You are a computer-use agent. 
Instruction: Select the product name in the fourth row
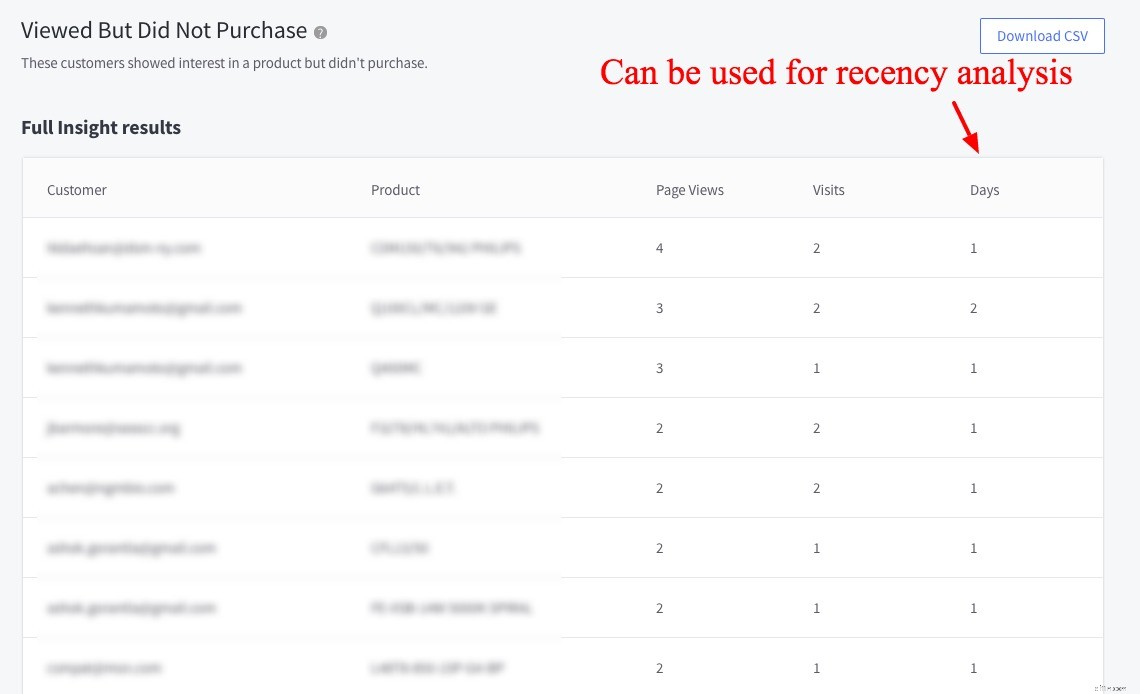454,428
